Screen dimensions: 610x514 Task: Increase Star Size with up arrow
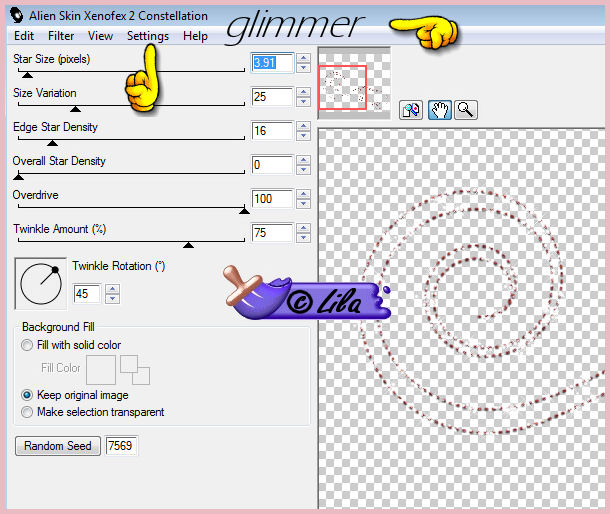[303, 58]
